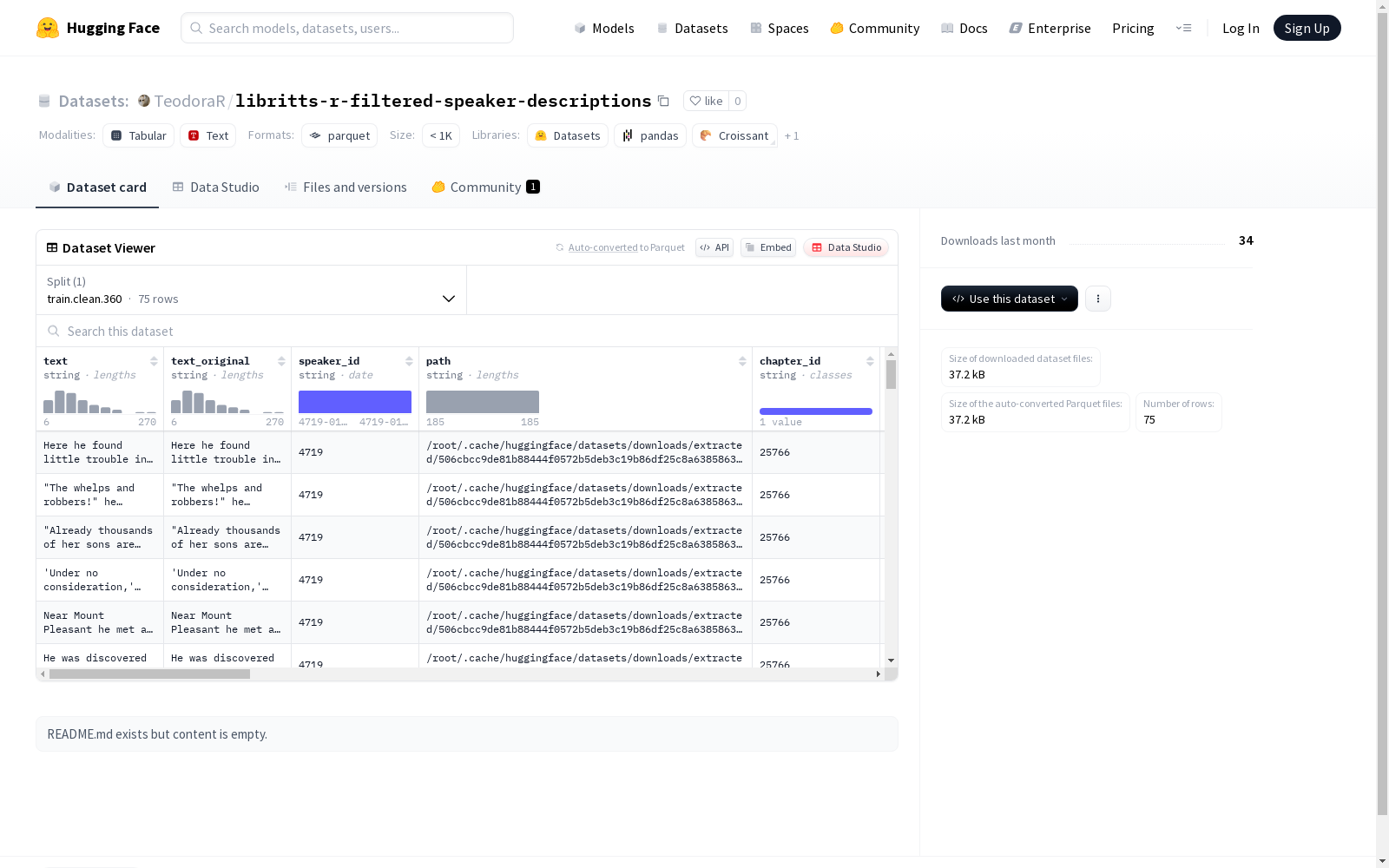1389x868 pixels.
Task: Click the TeodoraR avatar icon
Action: tap(144, 101)
